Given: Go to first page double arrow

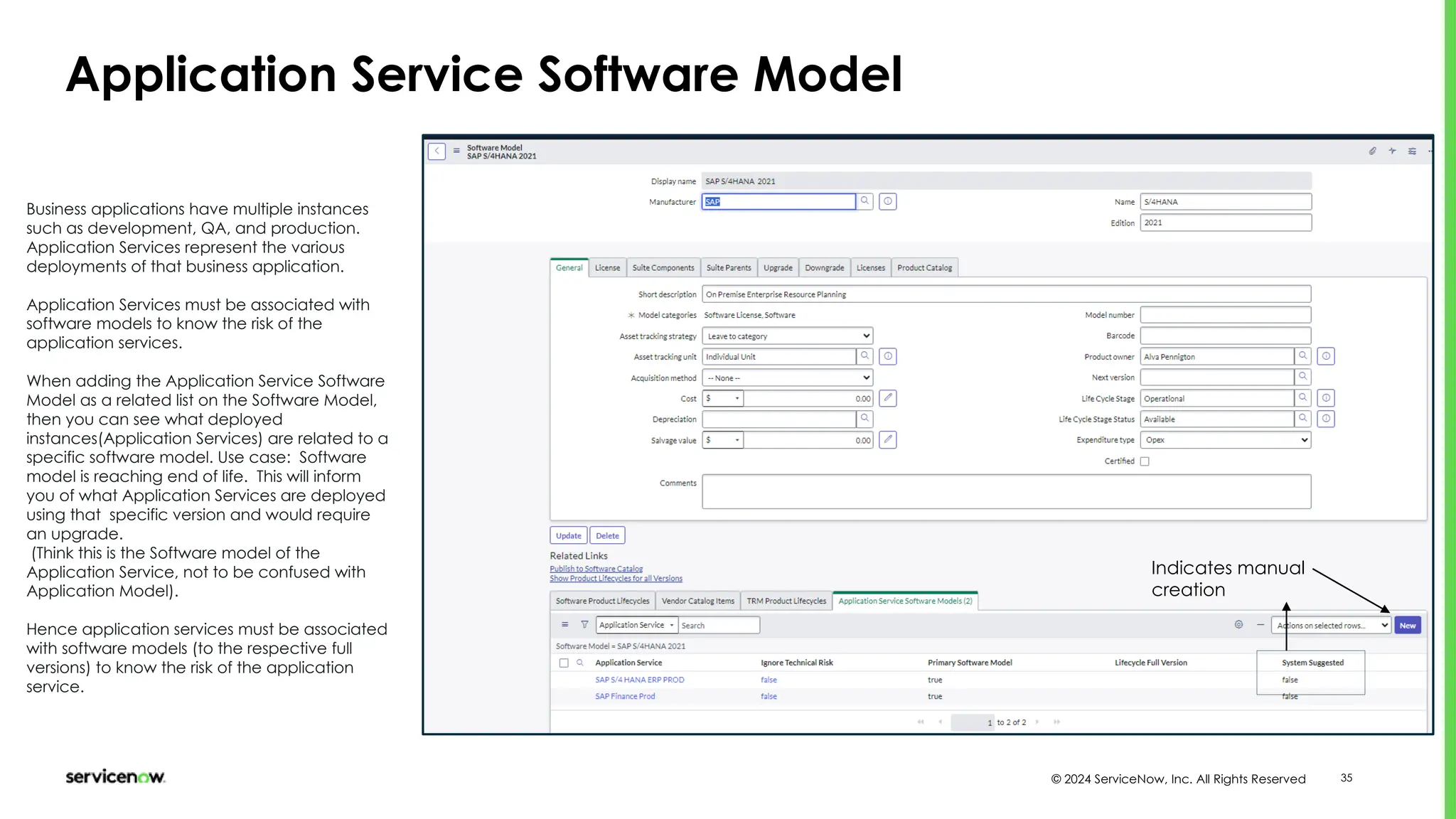Looking at the screenshot, I should point(921,722).
